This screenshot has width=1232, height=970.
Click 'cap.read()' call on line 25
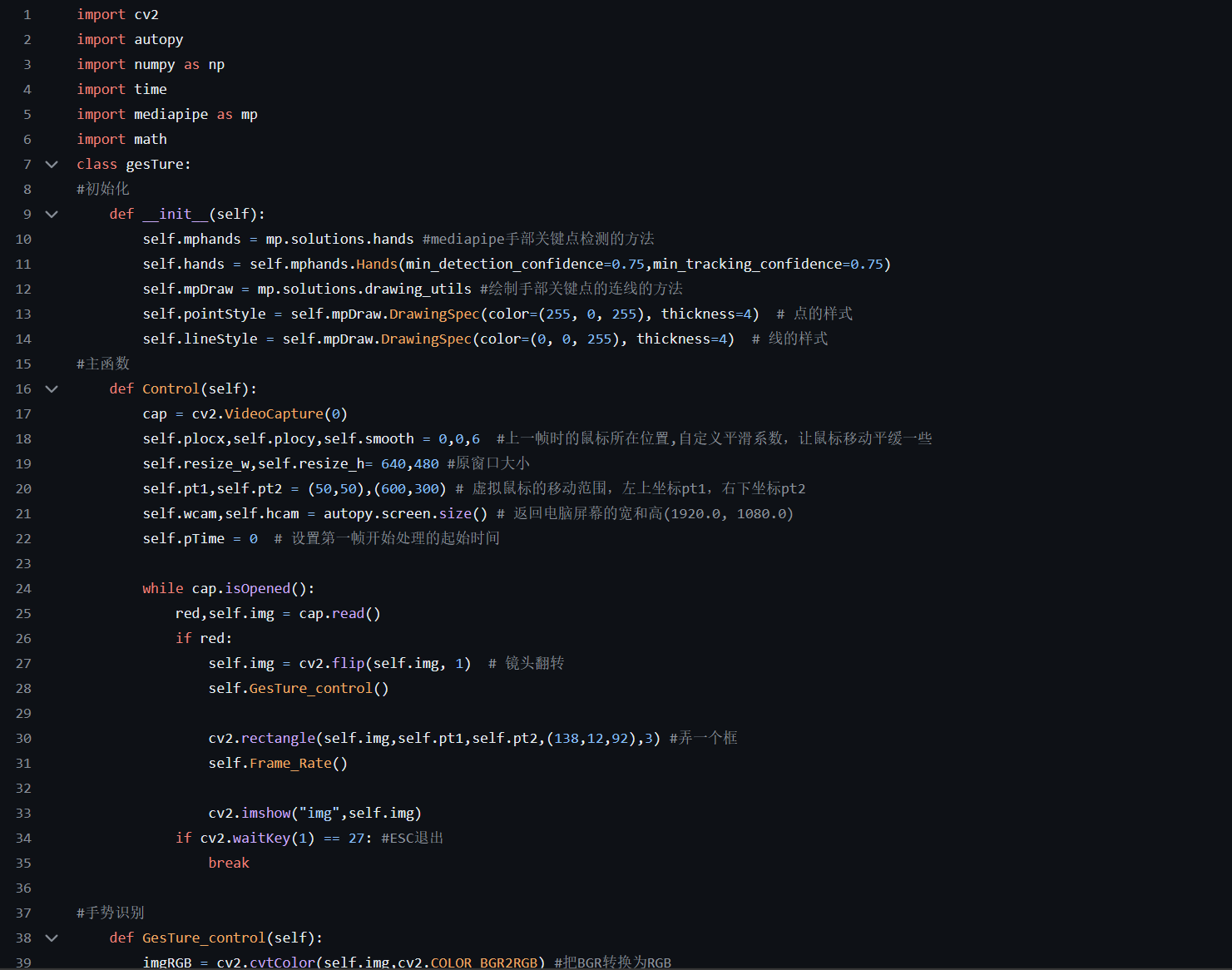coord(339,613)
